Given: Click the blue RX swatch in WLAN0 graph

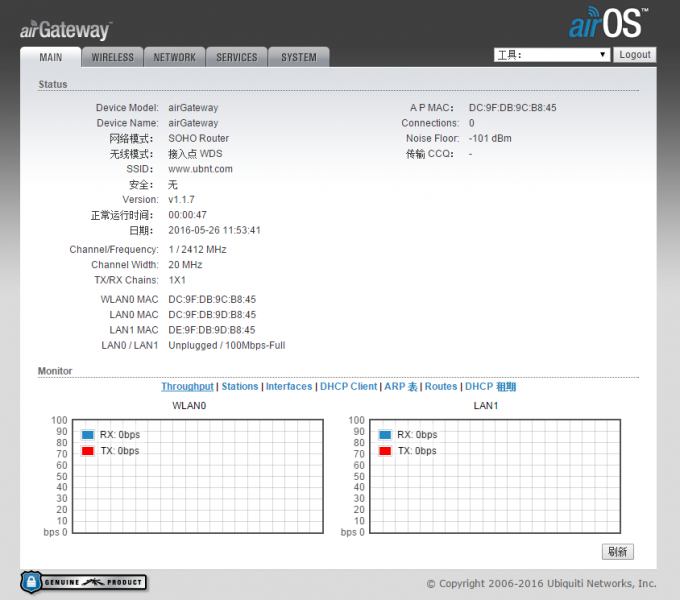Looking at the screenshot, I should (88, 435).
